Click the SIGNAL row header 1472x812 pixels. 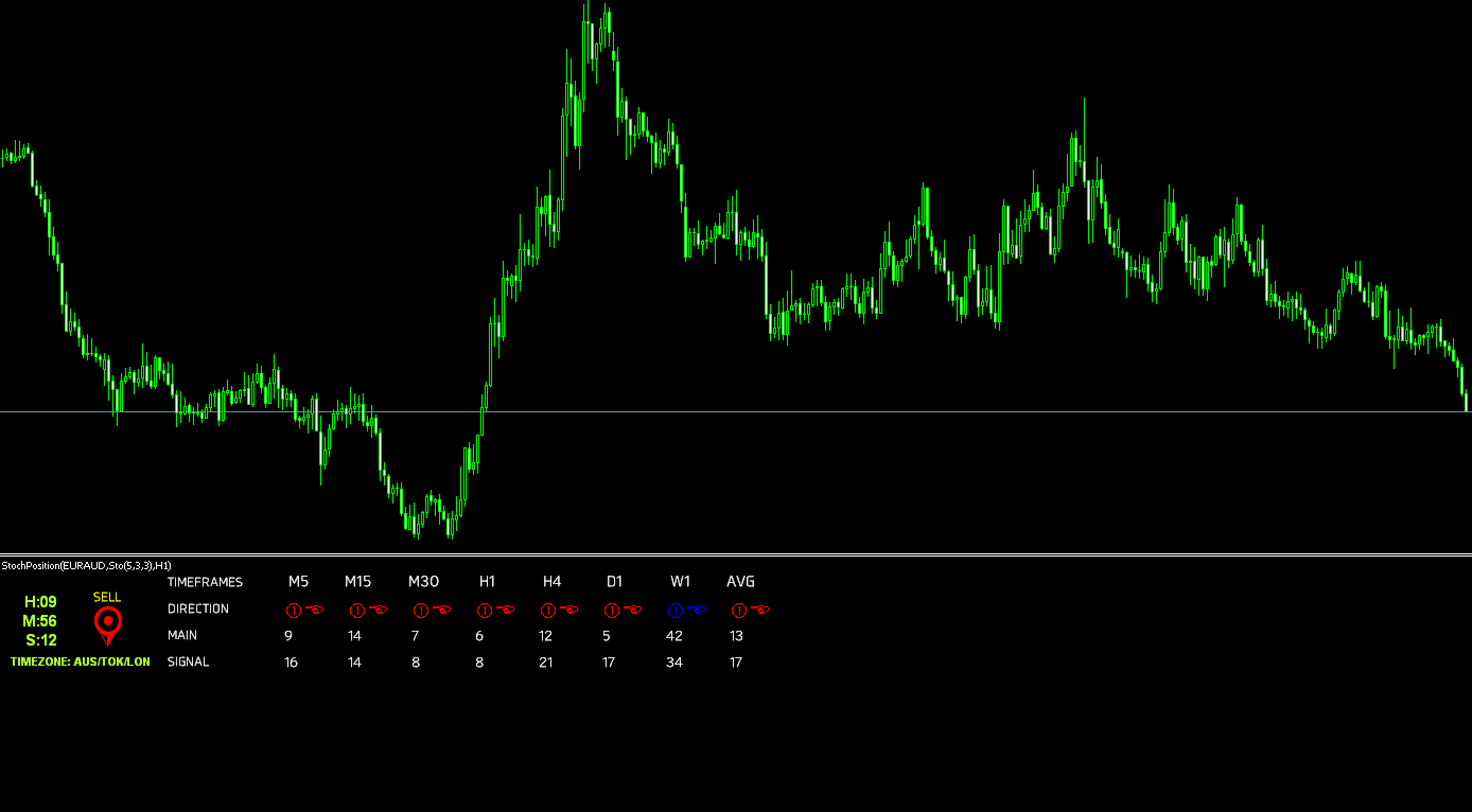pos(188,662)
